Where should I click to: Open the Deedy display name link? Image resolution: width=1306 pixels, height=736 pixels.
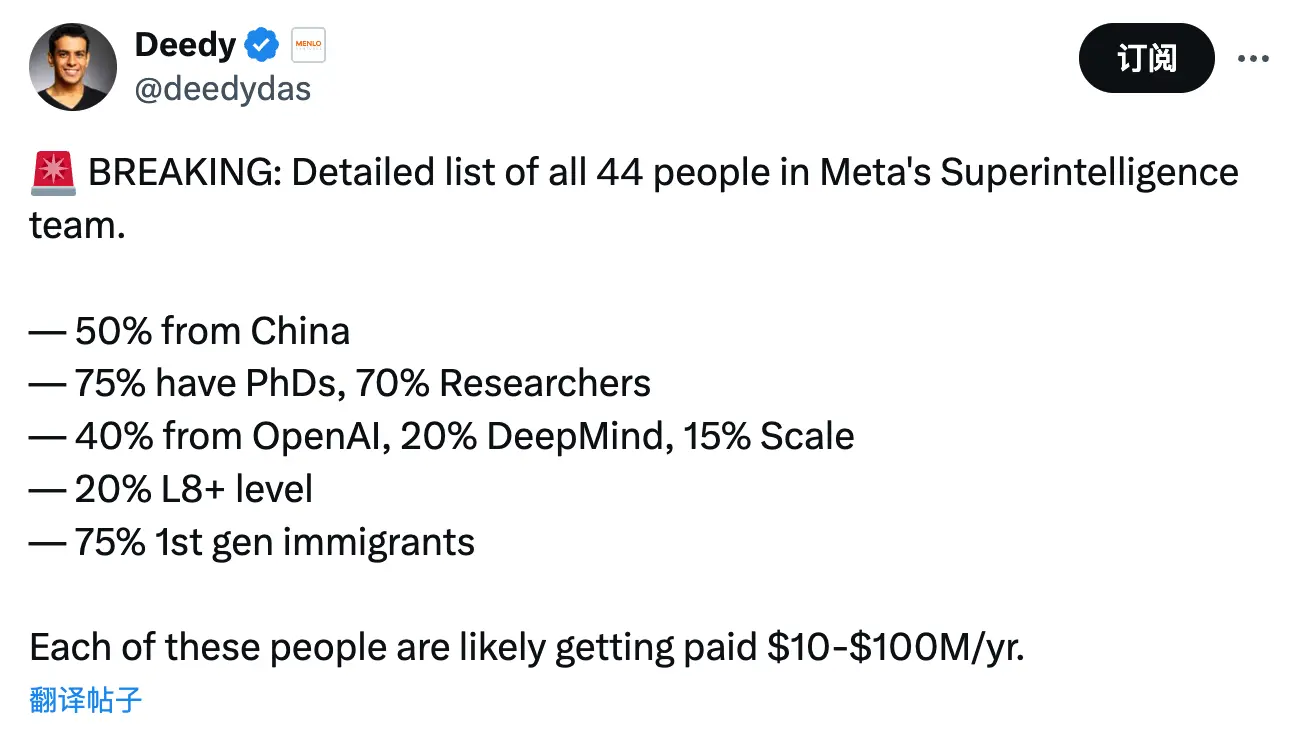coord(185,45)
